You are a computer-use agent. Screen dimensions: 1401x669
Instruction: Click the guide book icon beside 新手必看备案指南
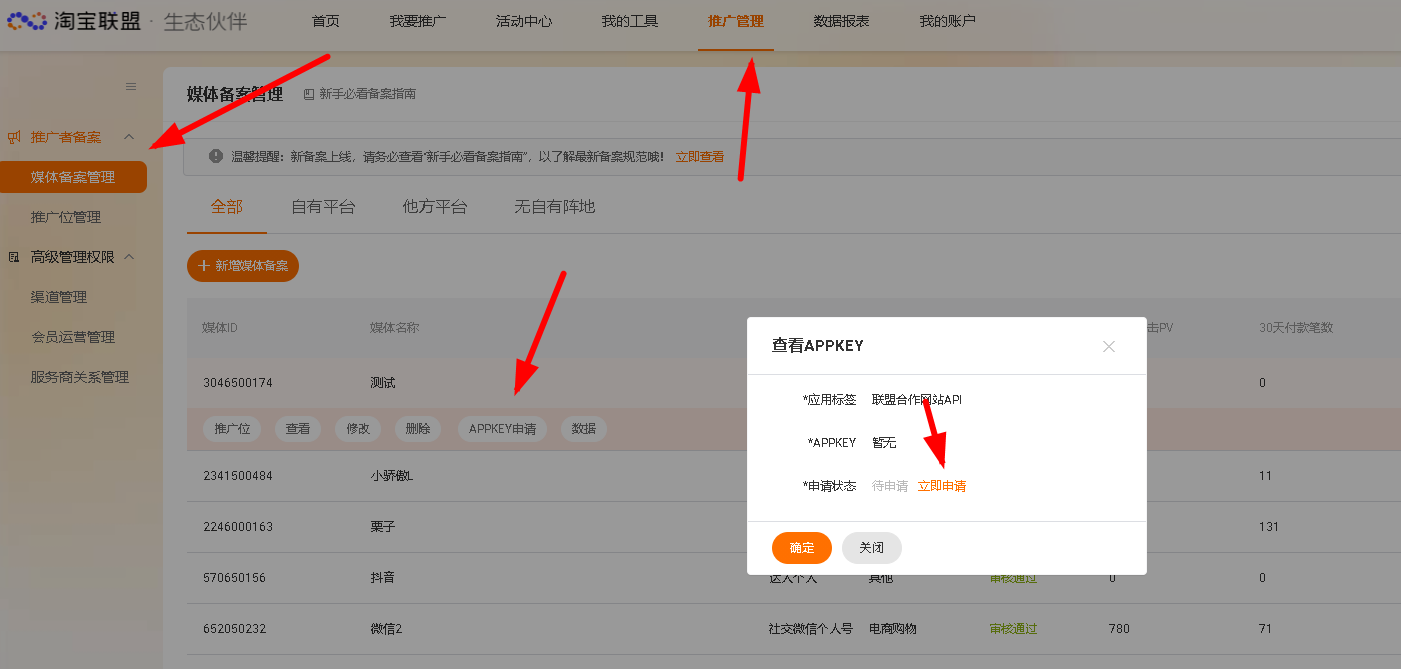pos(309,94)
